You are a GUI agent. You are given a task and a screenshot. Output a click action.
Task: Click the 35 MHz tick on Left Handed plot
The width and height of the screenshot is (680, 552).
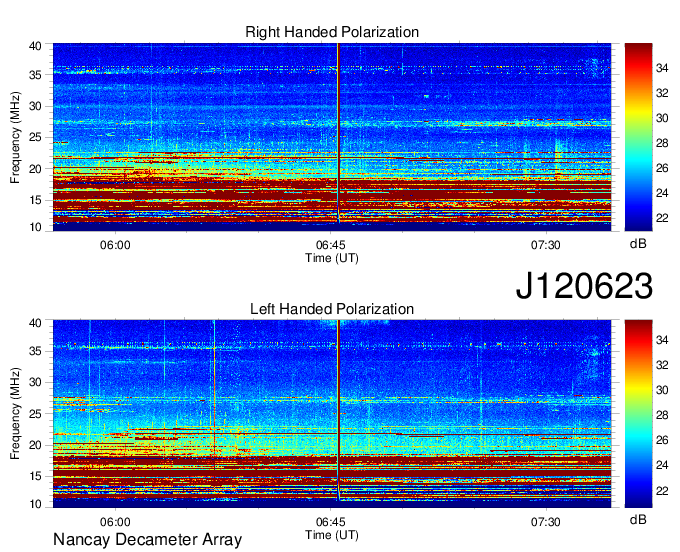(35, 351)
